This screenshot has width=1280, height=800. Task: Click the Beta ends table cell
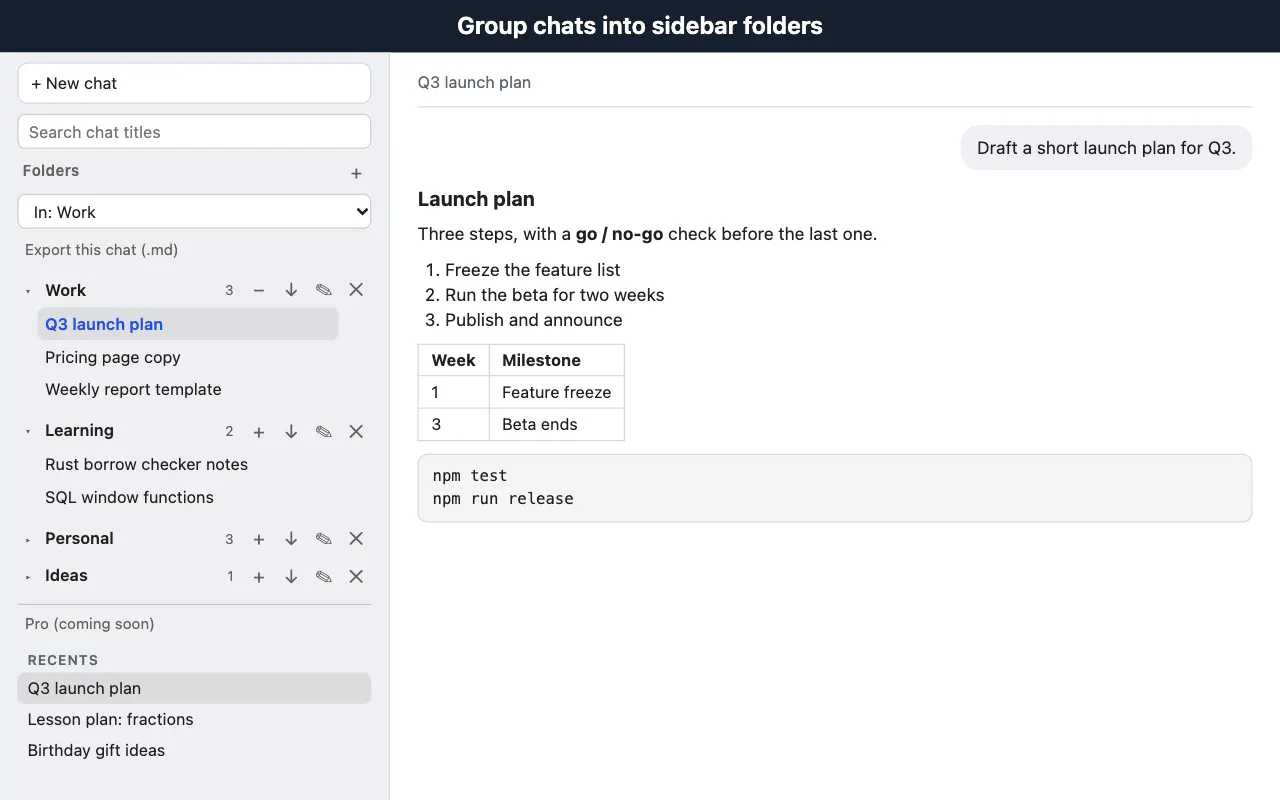click(x=557, y=424)
